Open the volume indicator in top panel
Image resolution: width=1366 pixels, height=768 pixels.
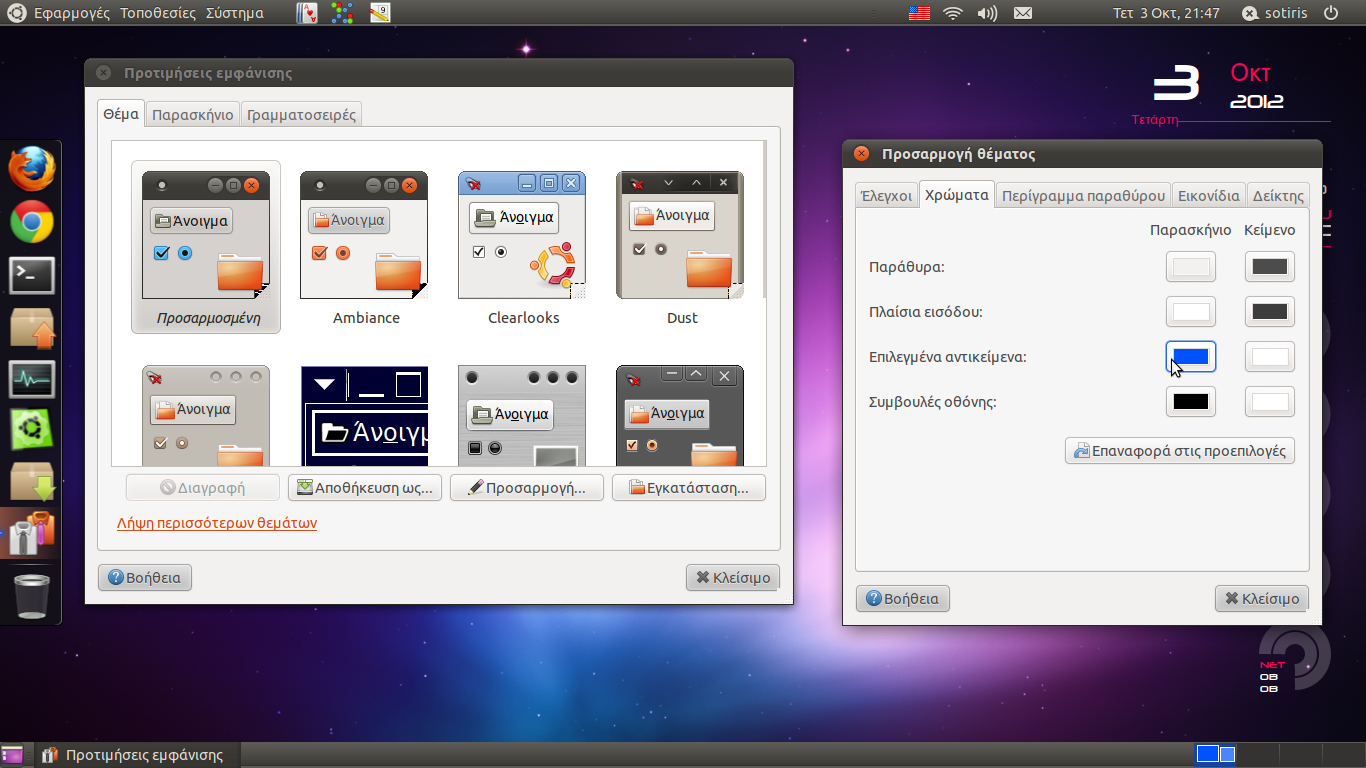coord(987,13)
